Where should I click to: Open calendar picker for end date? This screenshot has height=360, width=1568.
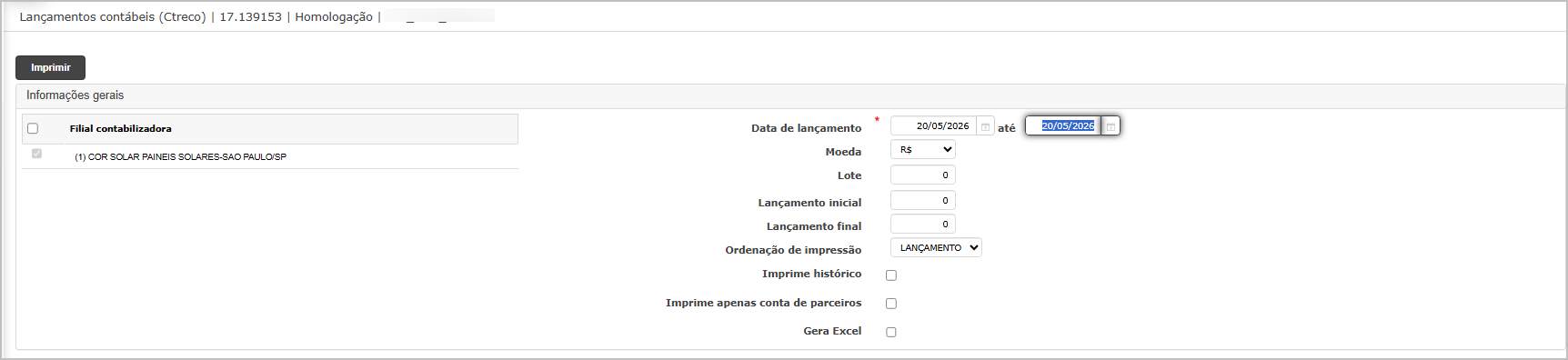tap(1111, 126)
